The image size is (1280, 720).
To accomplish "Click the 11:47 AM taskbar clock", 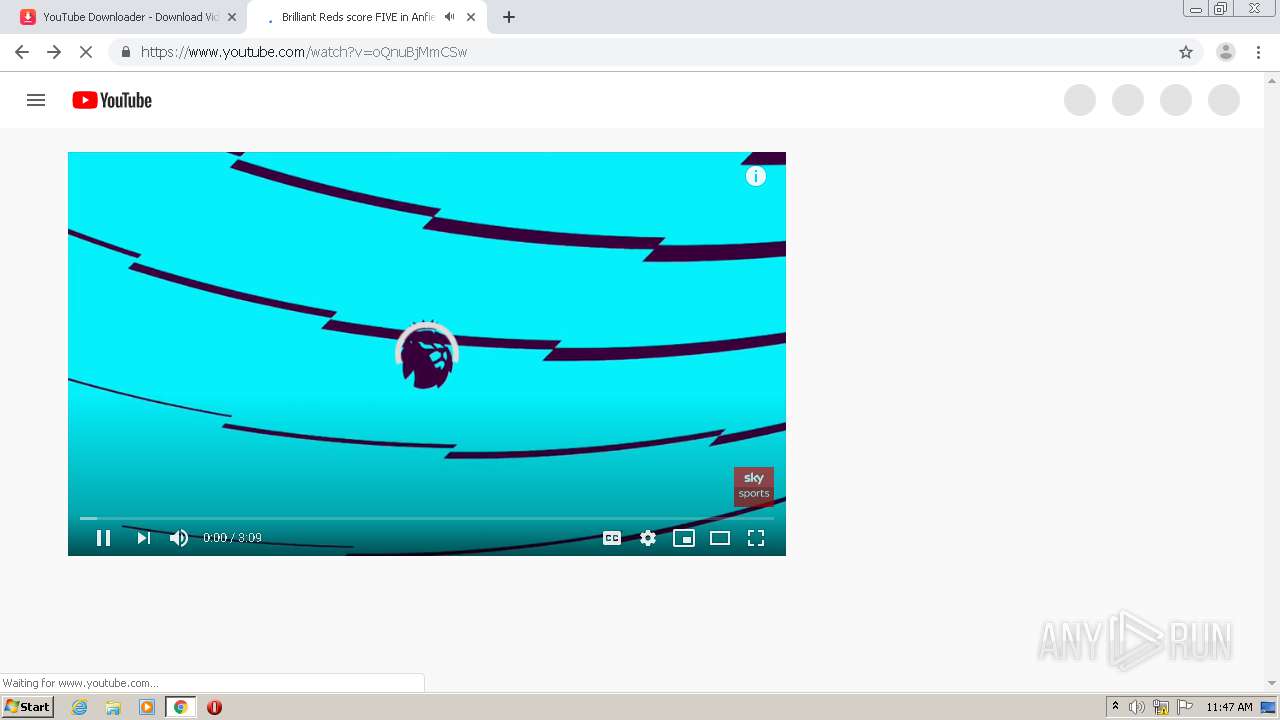I will click(x=1229, y=707).
